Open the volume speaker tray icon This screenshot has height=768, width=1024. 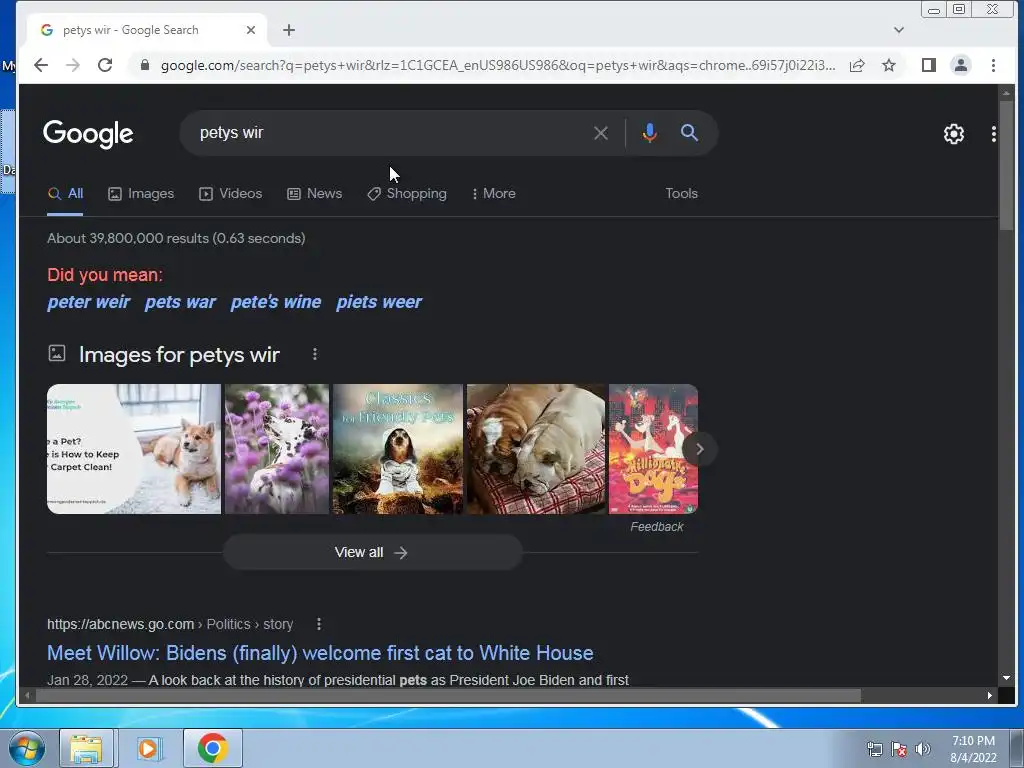923,749
